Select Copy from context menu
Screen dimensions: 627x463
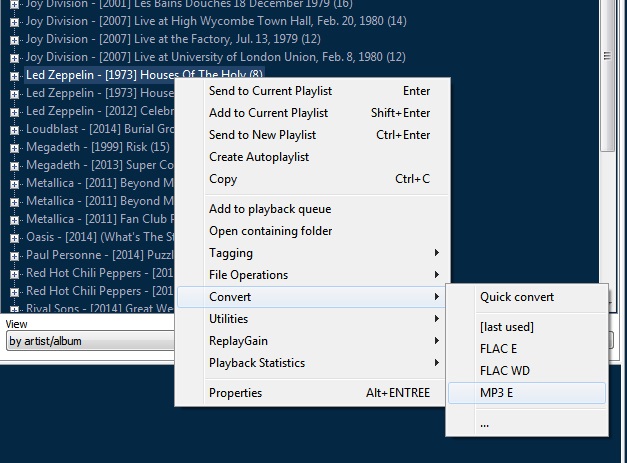[x=312, y=179]
